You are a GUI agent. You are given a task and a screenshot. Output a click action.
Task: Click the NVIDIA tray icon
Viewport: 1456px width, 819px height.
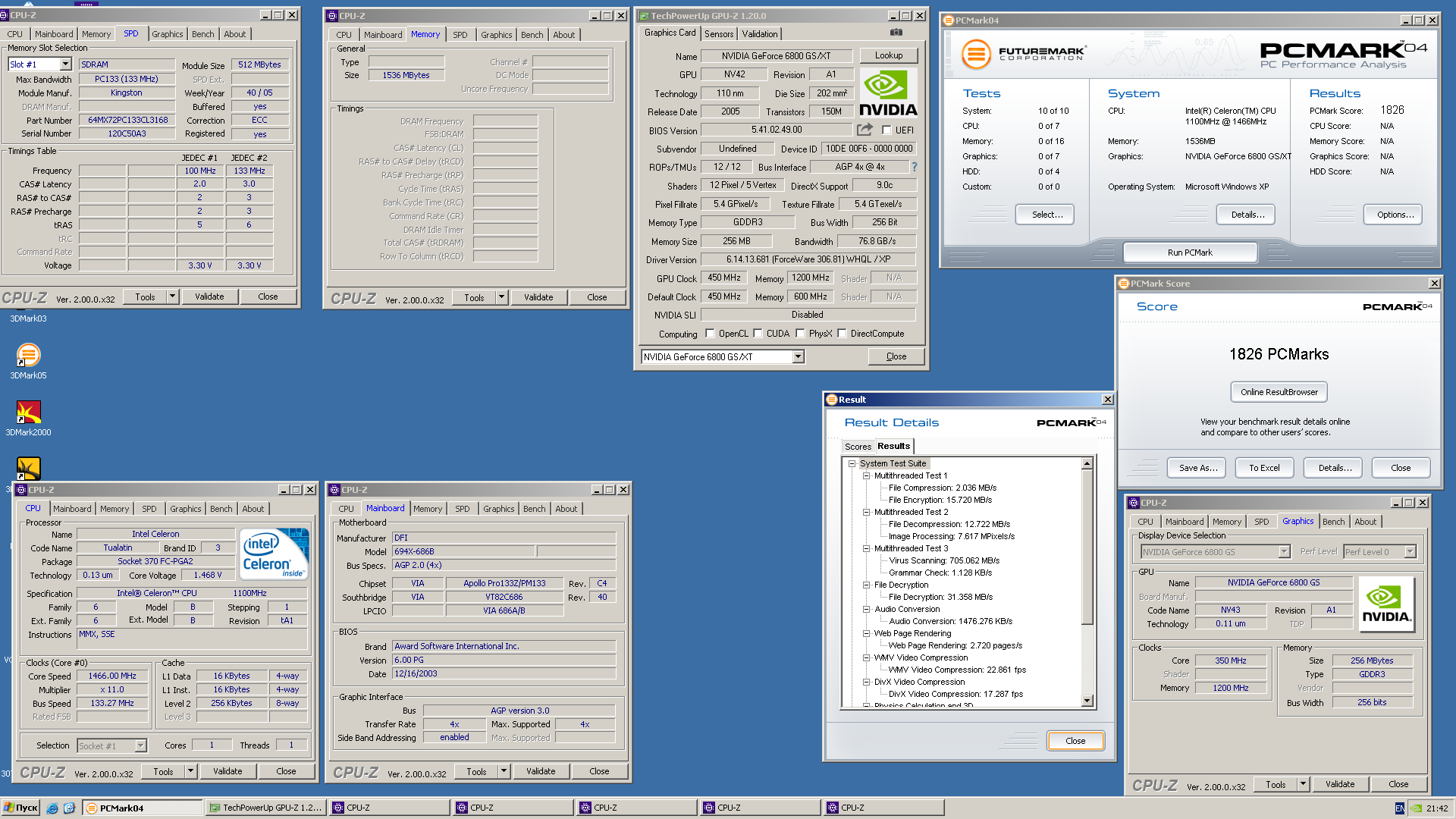(1416, 808)
